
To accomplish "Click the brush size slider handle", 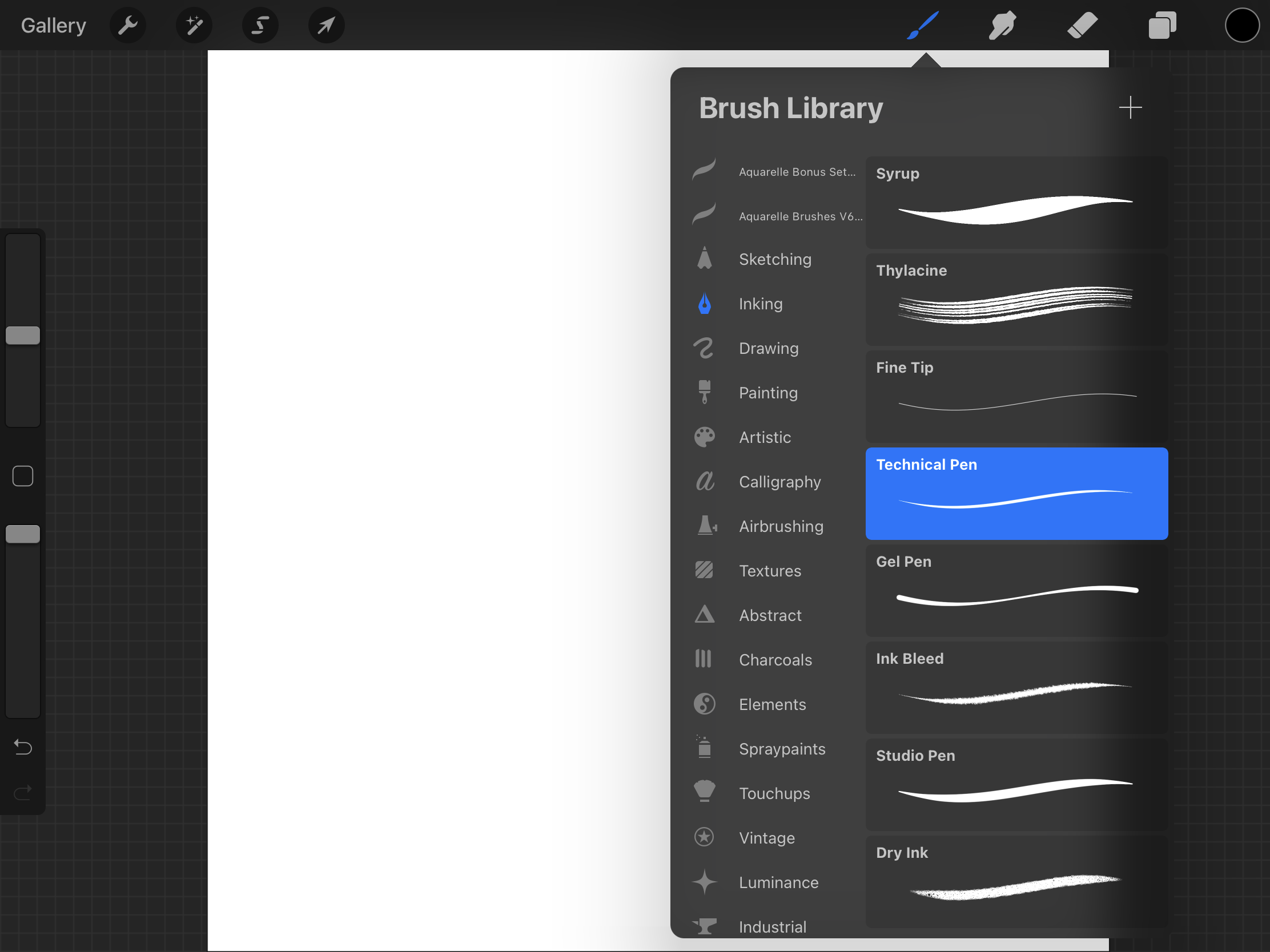I will 23,336.
